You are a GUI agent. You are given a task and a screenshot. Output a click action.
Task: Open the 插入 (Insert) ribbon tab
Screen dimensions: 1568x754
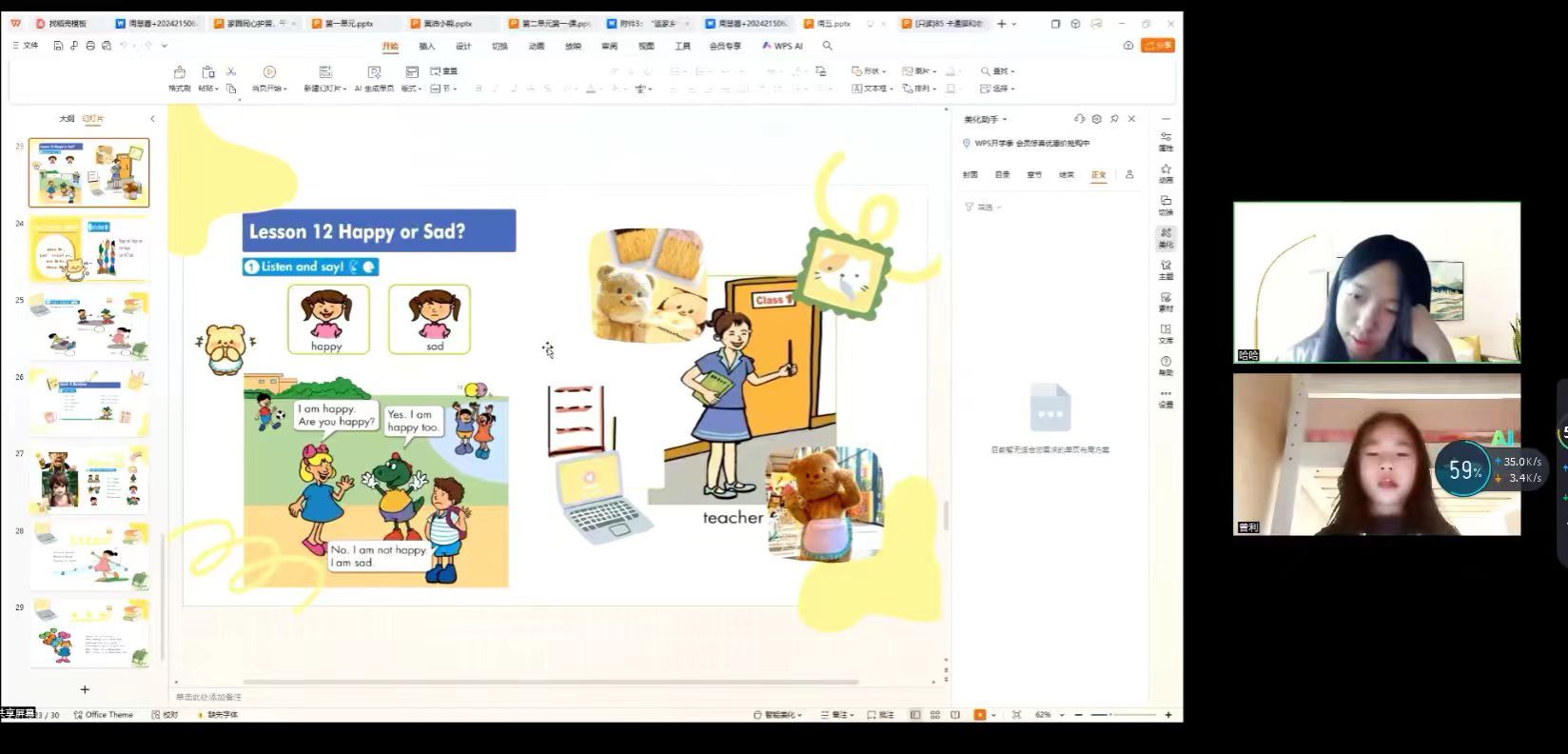pyautogui.click(x=427, y=46)
